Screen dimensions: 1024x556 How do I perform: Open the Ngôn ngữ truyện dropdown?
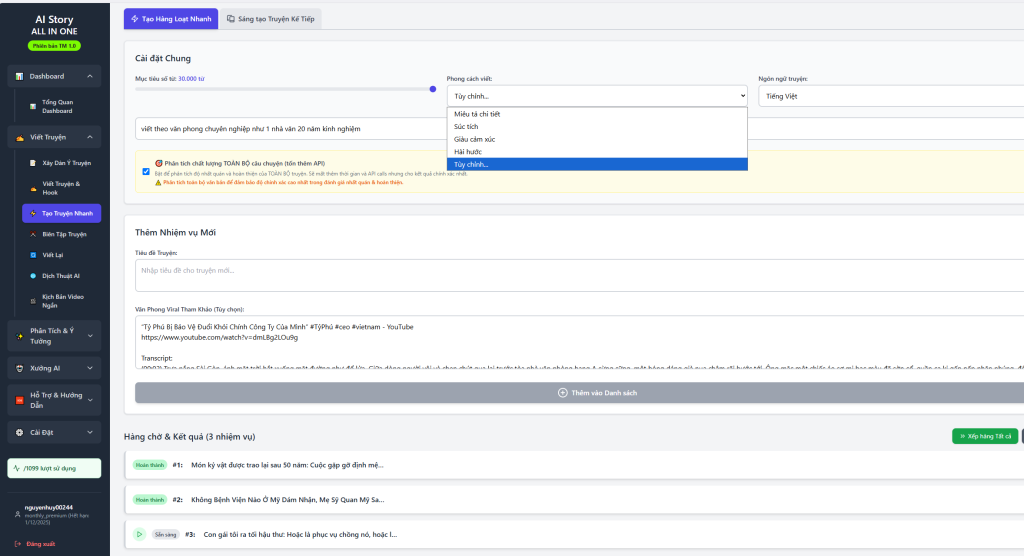(x=890, y=96)
